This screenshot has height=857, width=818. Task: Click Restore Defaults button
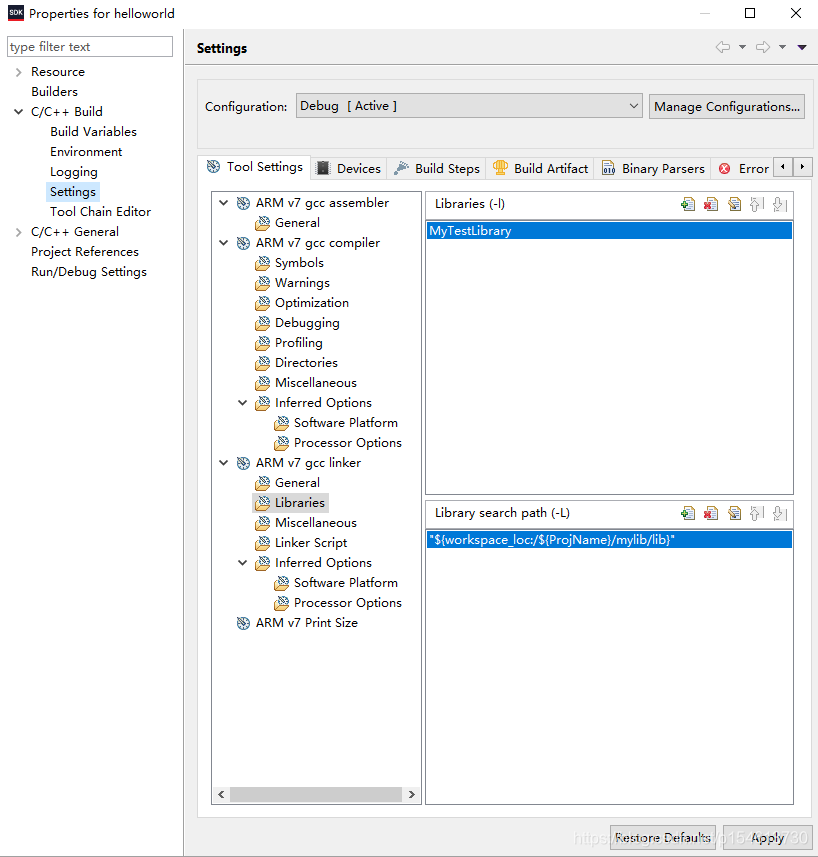[x=663, y=837]
